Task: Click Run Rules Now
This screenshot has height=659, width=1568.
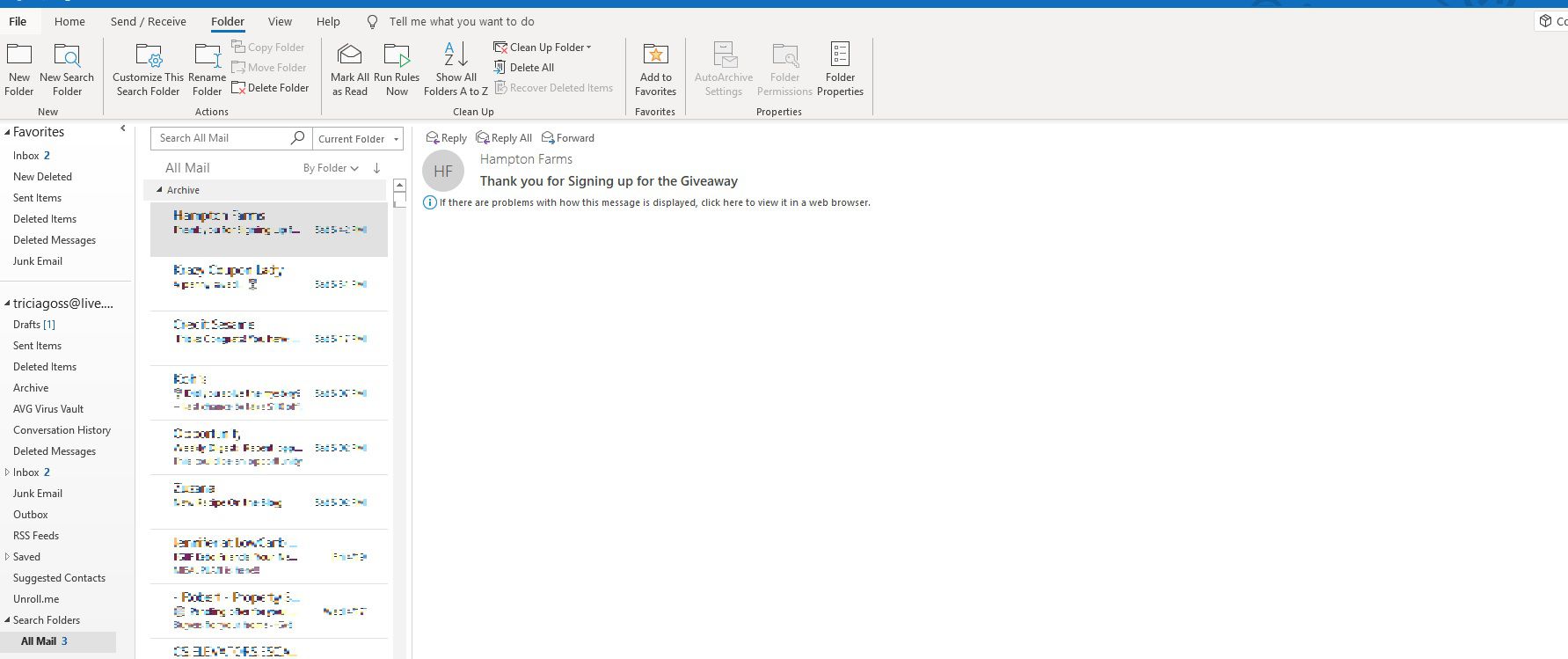Action: click(x=397, y=70)
